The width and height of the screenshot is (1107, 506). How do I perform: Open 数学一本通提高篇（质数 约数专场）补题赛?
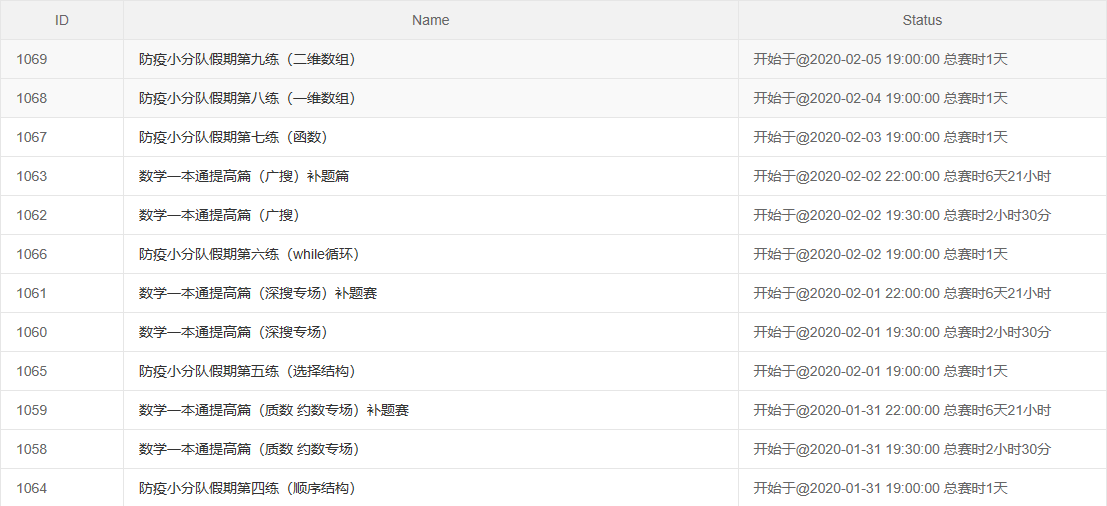[274, 410]
